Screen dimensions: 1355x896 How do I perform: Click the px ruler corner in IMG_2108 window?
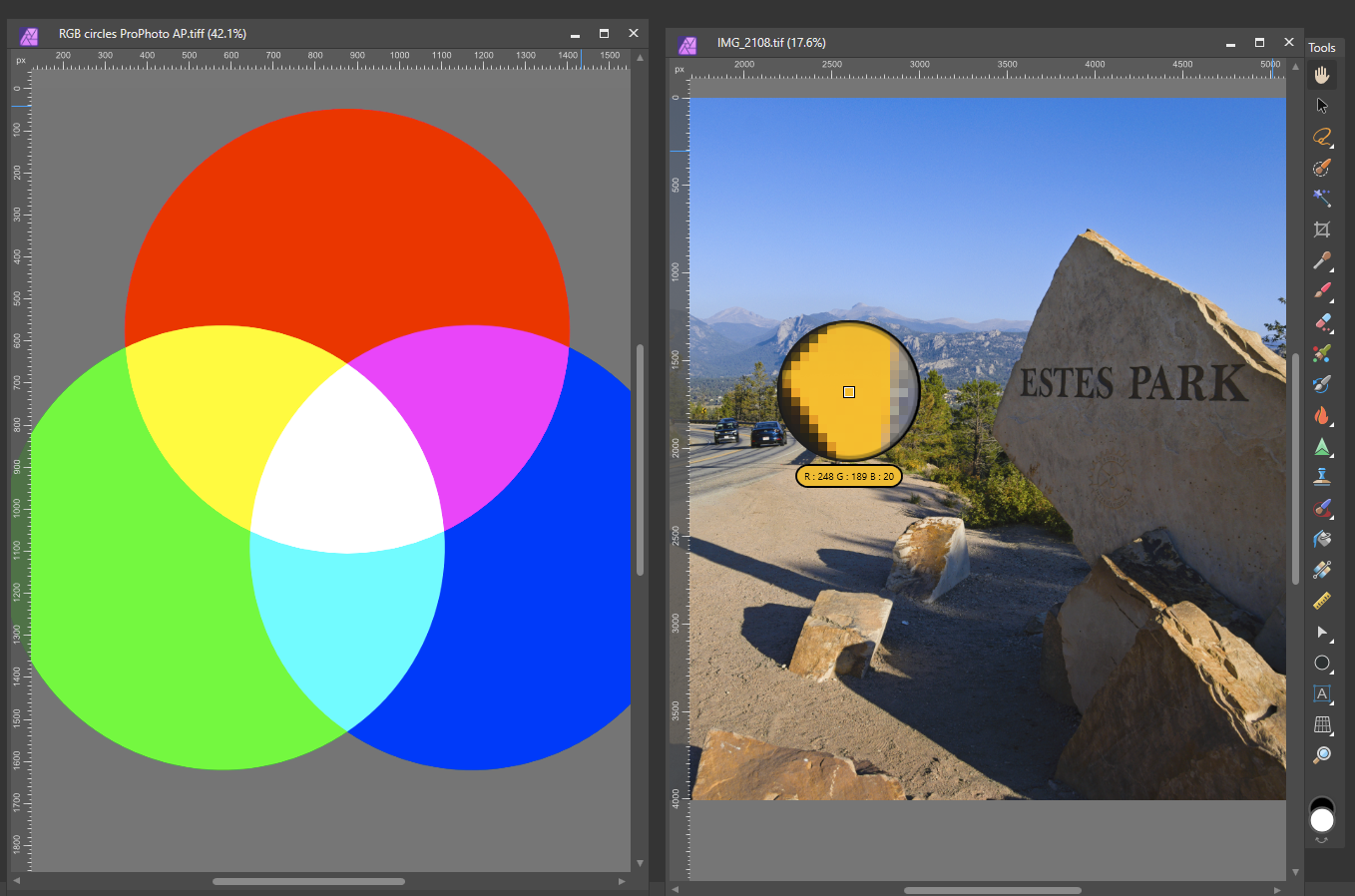[x=678, y=69]
